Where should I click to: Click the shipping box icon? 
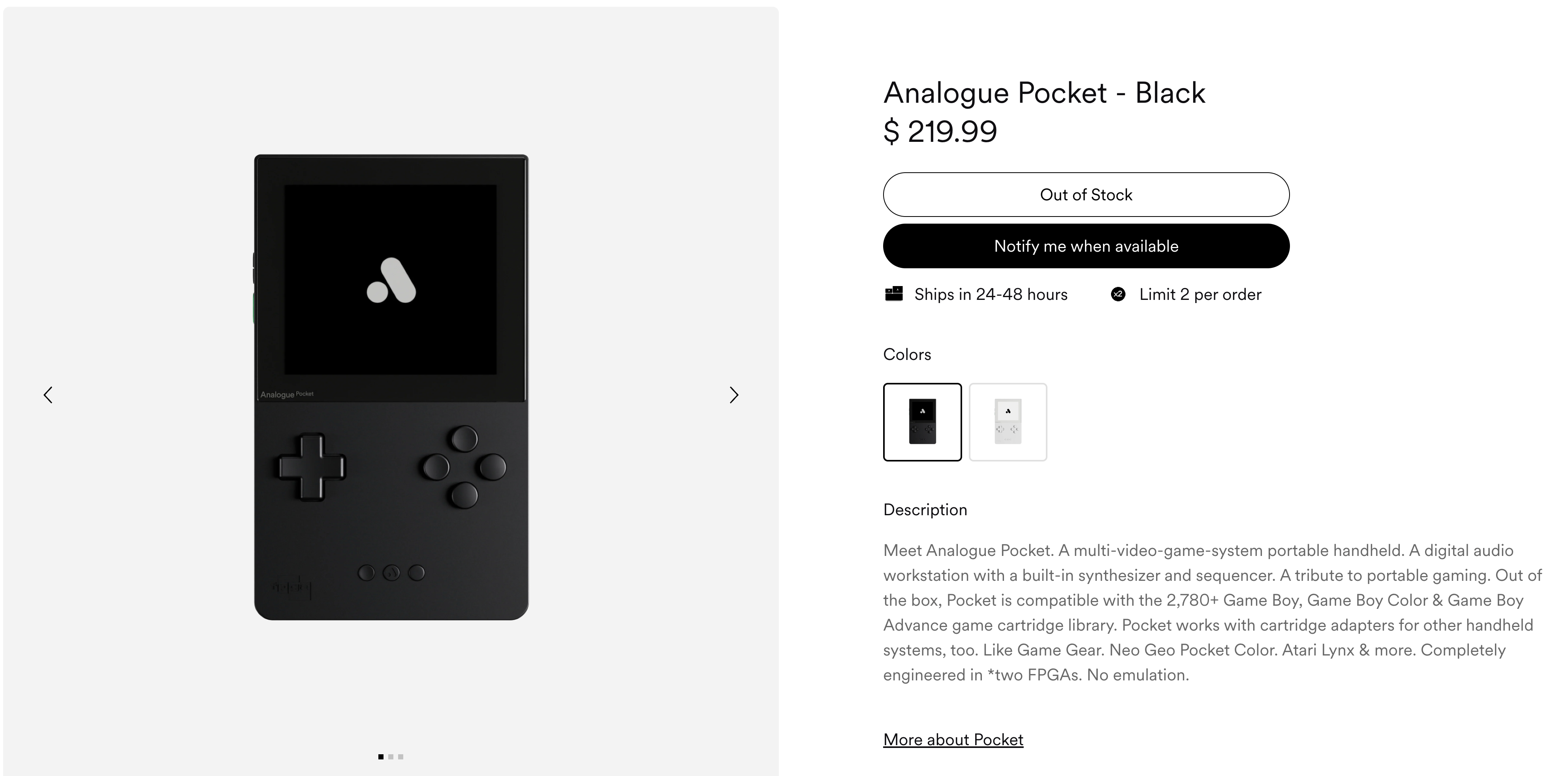[x=893, y=294]
